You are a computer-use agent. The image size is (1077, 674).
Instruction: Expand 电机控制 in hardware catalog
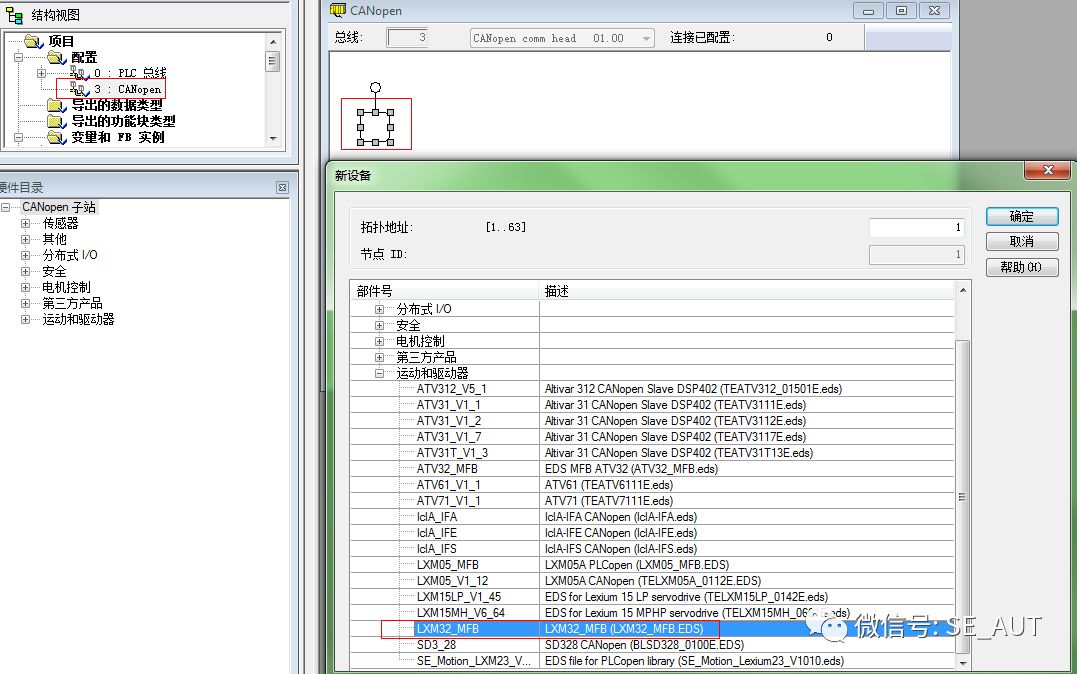[x=25, y=287]
